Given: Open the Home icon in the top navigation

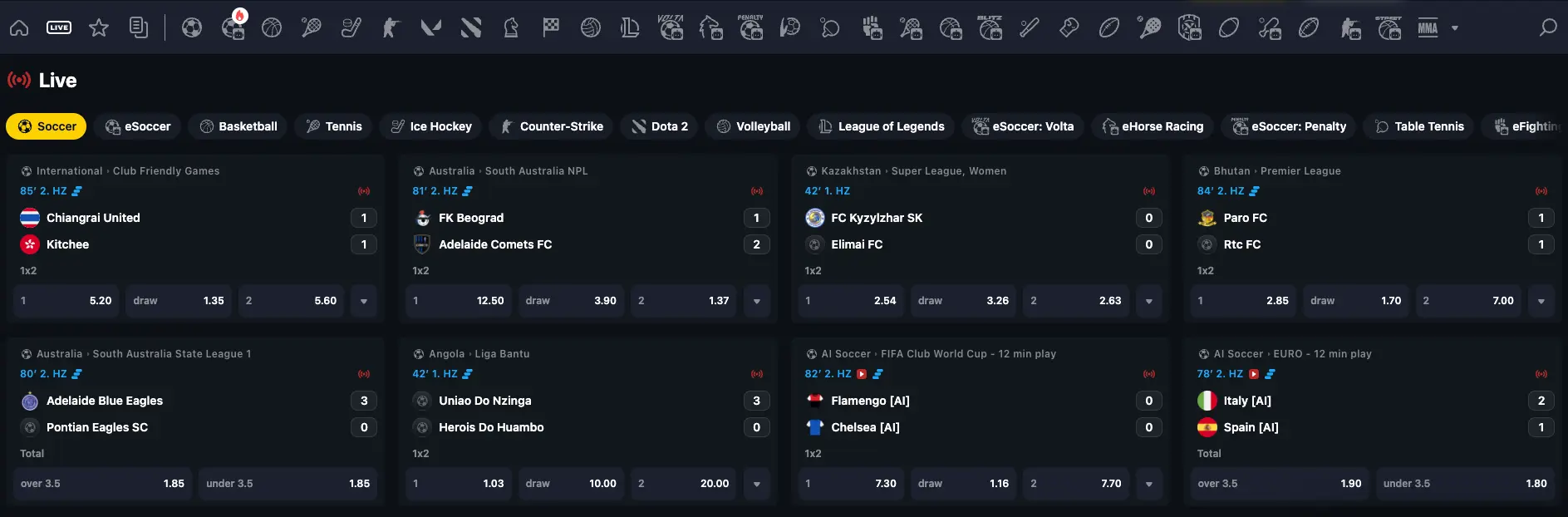Looking at the screenshot, I should click(x=19, y=27).
